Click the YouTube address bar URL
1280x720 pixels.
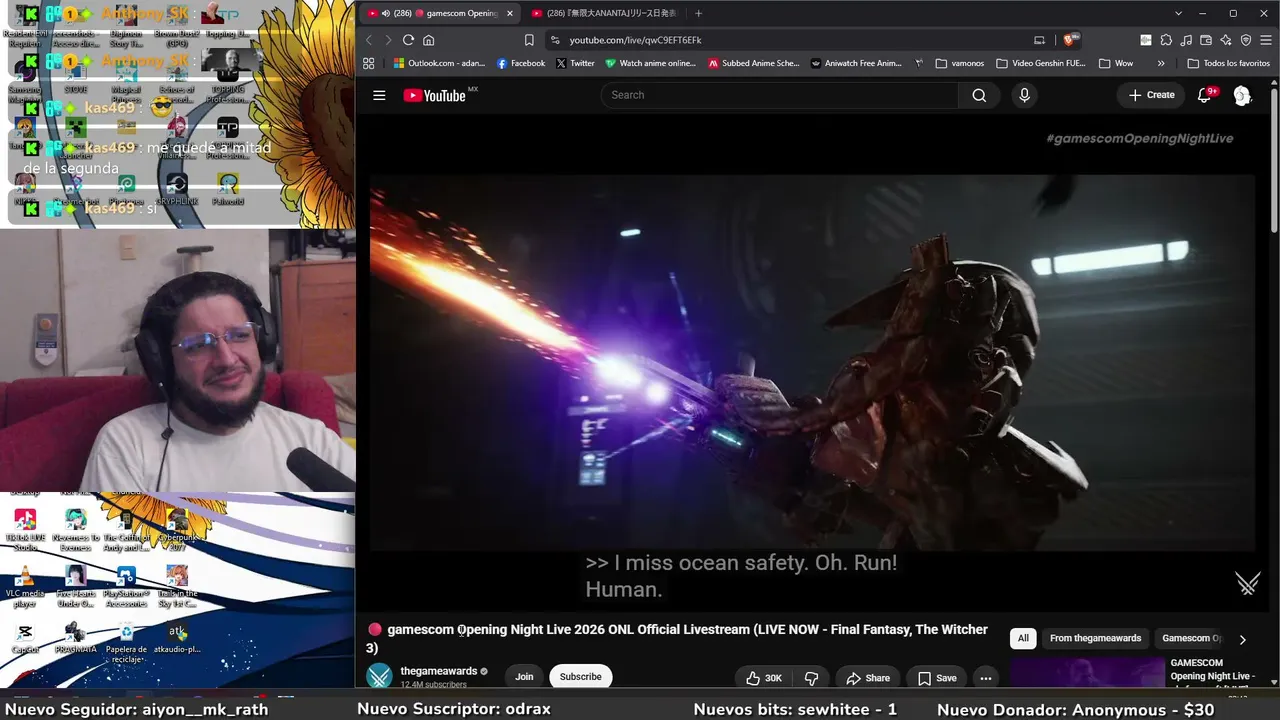(x=635, y=40)
